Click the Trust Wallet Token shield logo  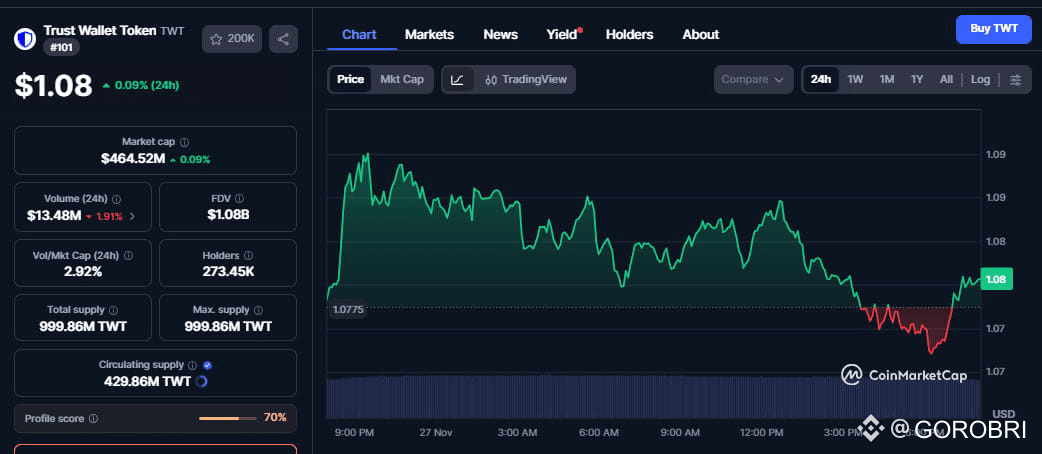click(x=25, y=39)
